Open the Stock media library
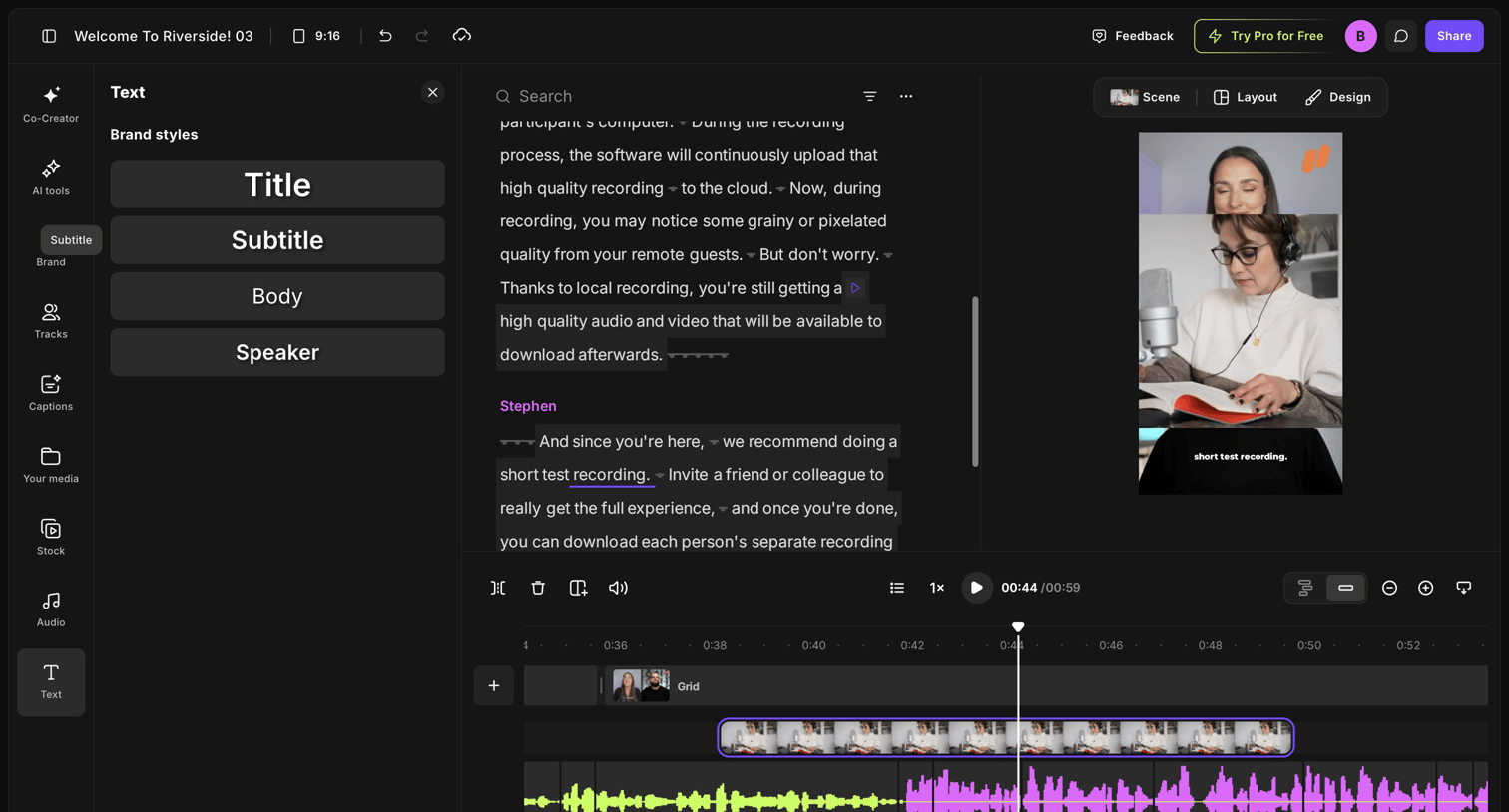This screenshot has width=1509, height=812. coord(51,537)
